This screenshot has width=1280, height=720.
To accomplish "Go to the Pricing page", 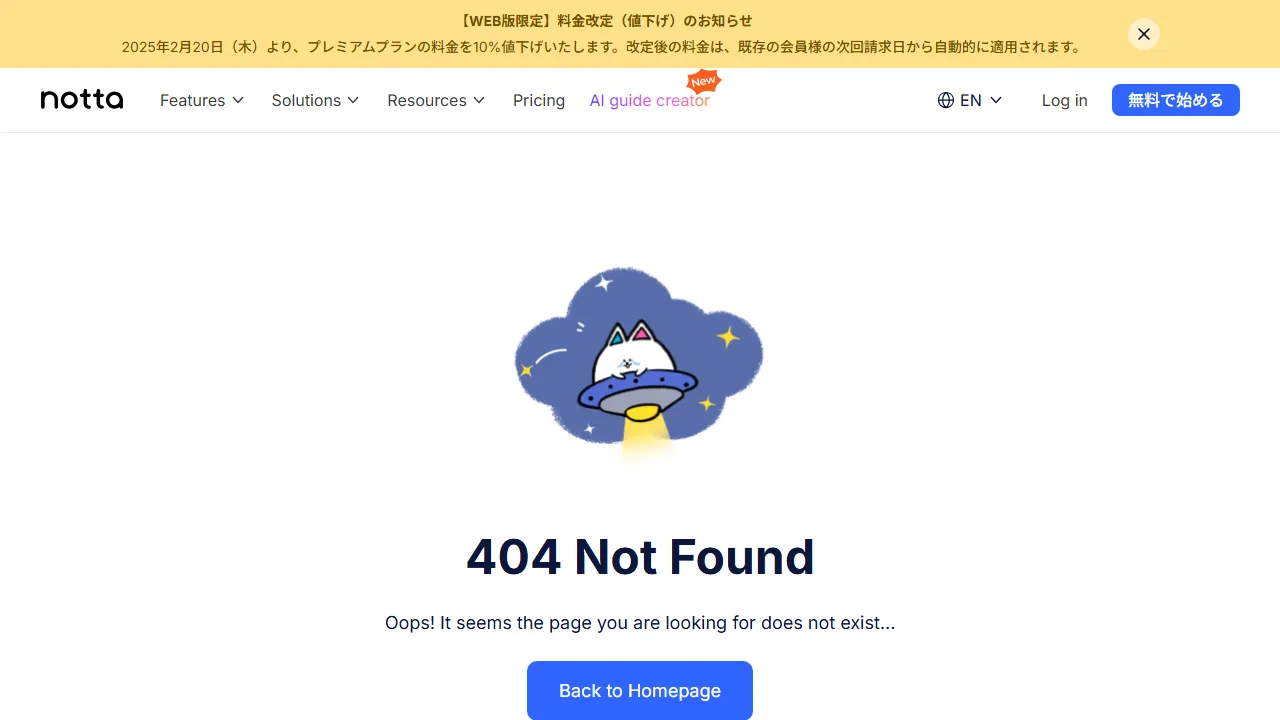I will tap(539, 100).
